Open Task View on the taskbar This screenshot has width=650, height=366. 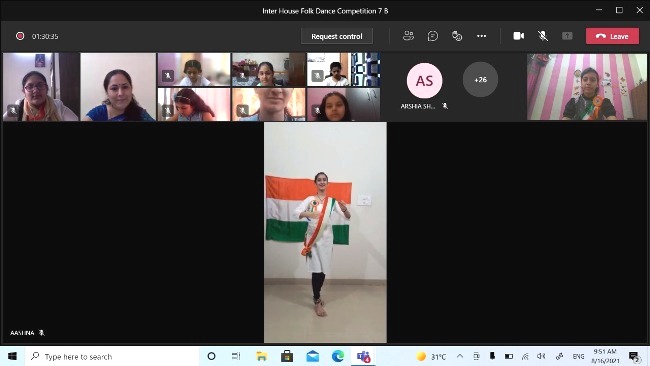point(236,356)
